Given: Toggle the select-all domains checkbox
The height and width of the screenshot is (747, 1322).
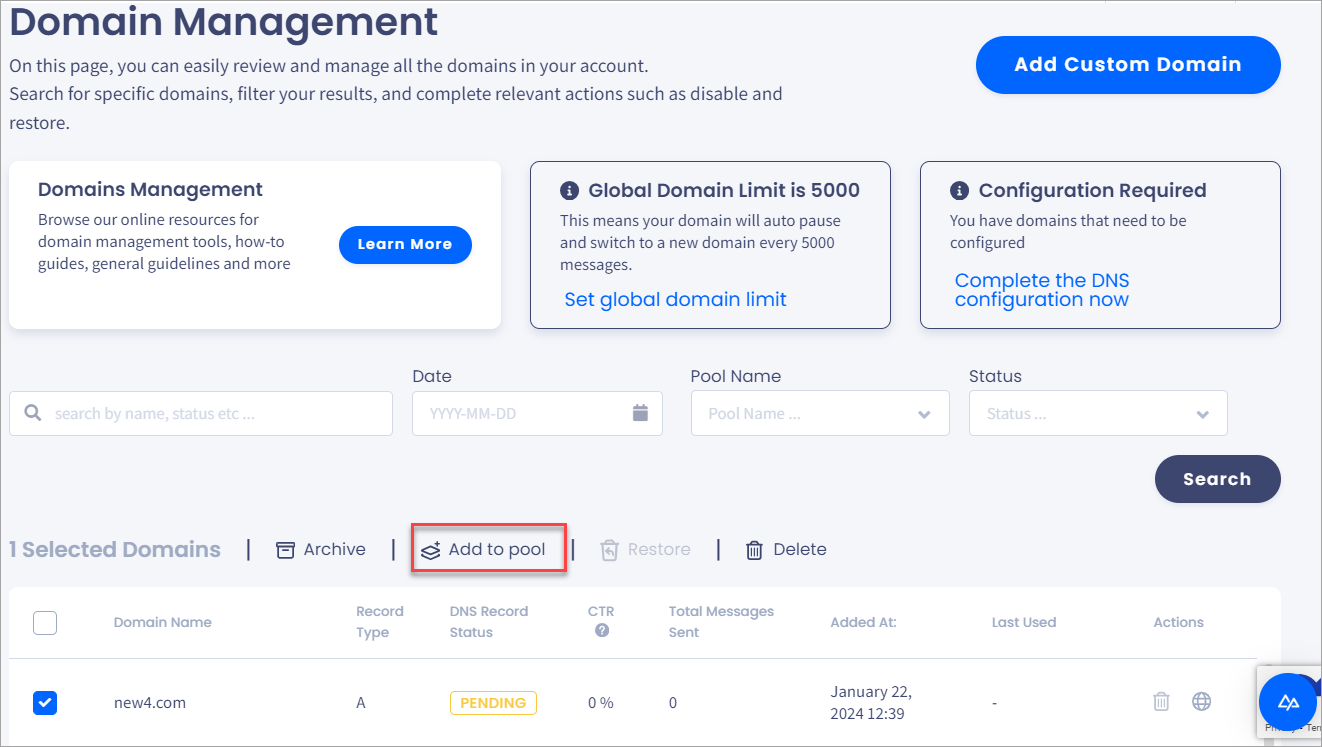Looking at the screenshot, I should tap(45, 623).
